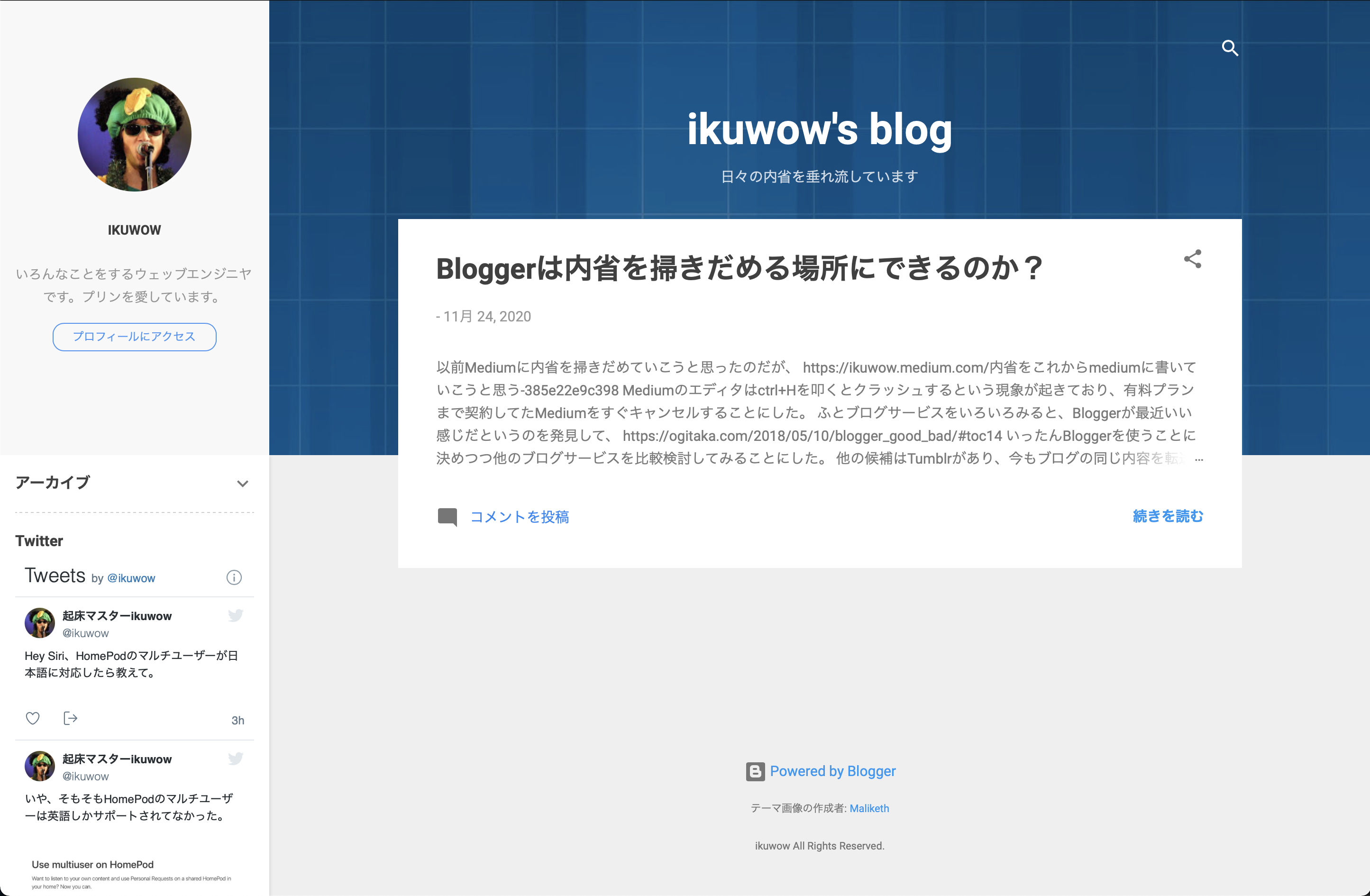The height and width of the screenshot is (896, 1370).
Task: Expand the アーカイブ archive chevron
Action: [242, 484]
